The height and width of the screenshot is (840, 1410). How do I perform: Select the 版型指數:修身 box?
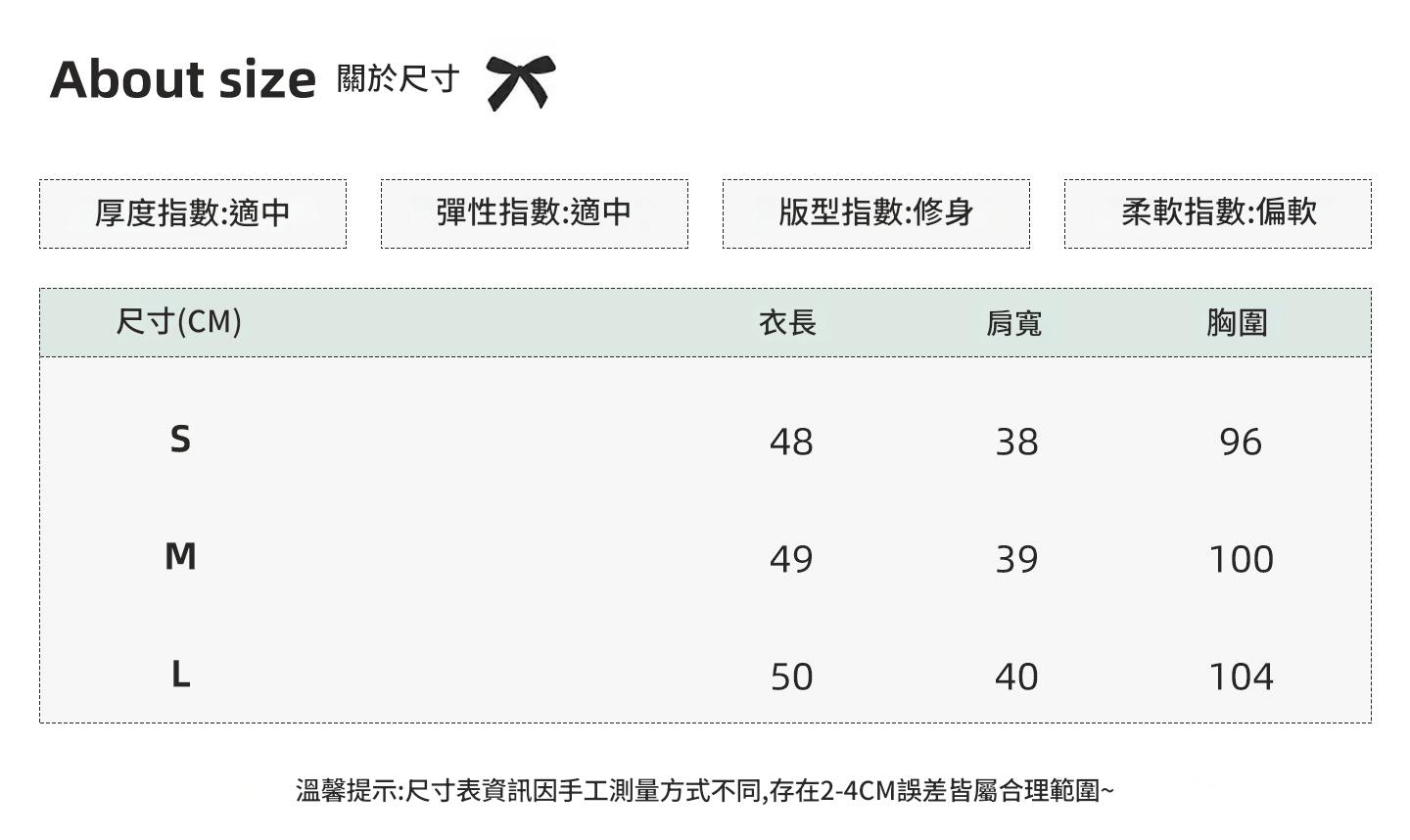(x=875, y=213)
